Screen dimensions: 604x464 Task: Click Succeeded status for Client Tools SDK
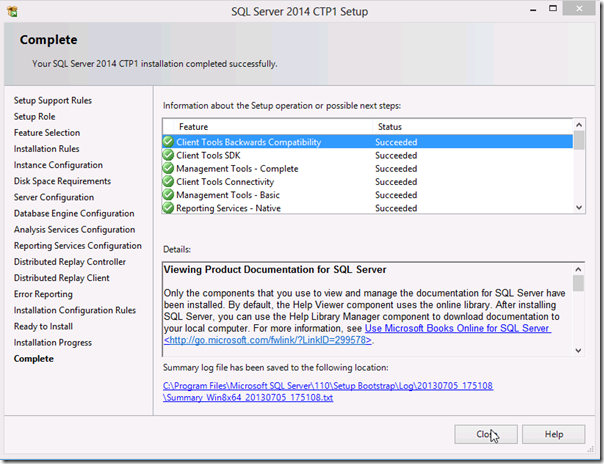(x=396, y=155)
